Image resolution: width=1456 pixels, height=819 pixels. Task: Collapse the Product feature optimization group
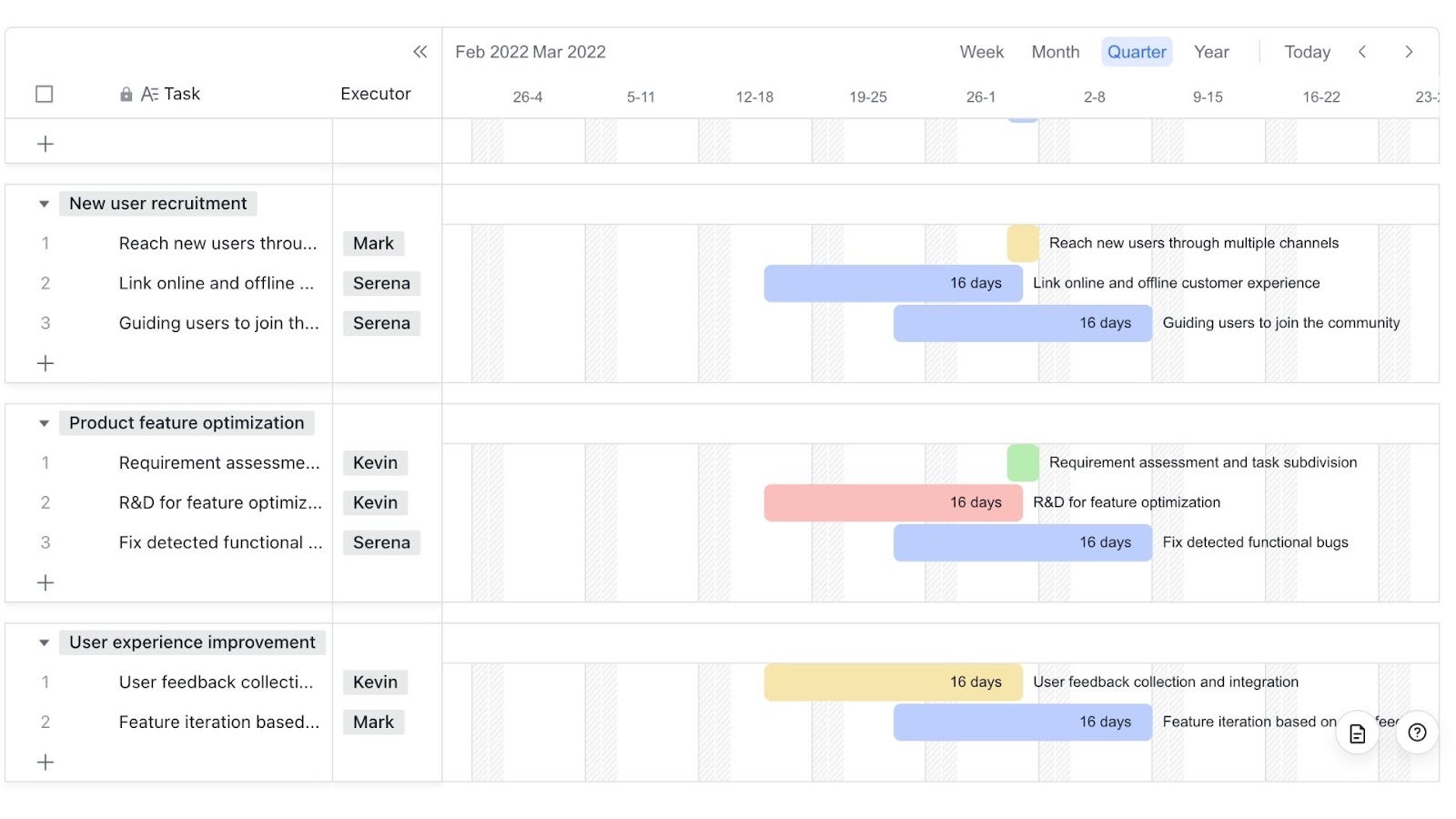click(44, 423)
